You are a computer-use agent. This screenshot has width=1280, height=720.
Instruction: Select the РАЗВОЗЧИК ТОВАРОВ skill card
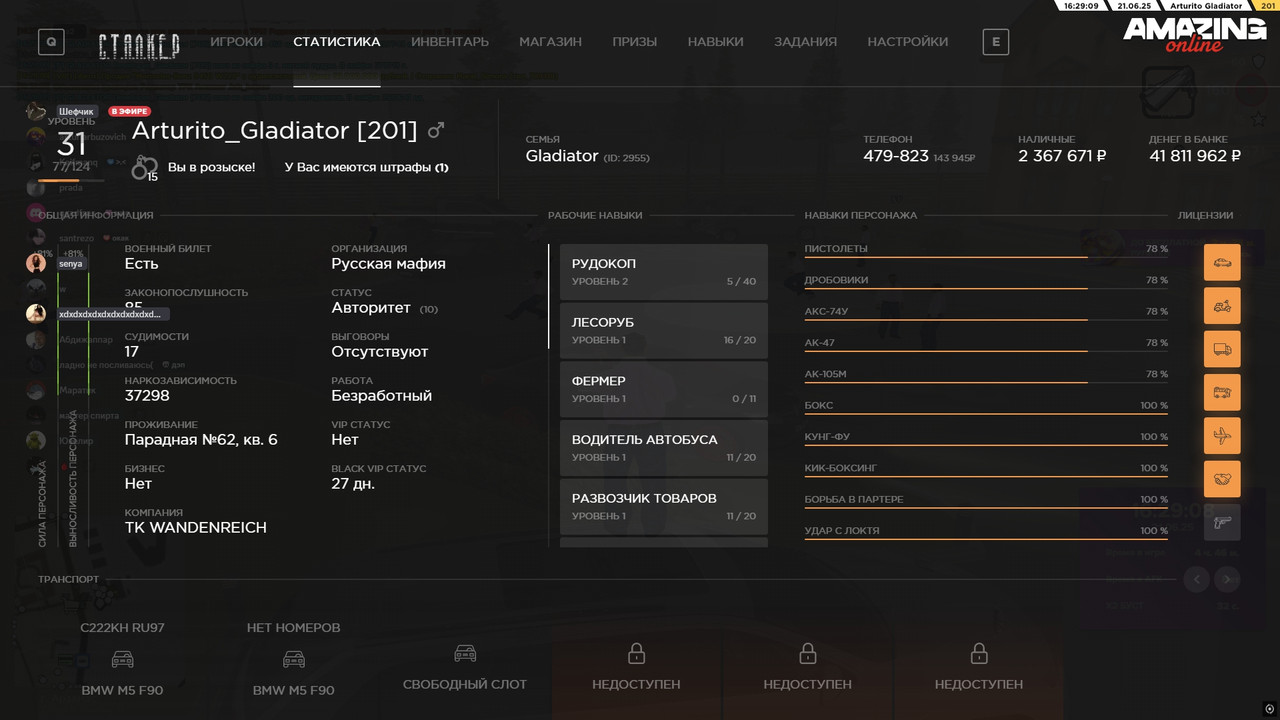(x=664, y=507)
